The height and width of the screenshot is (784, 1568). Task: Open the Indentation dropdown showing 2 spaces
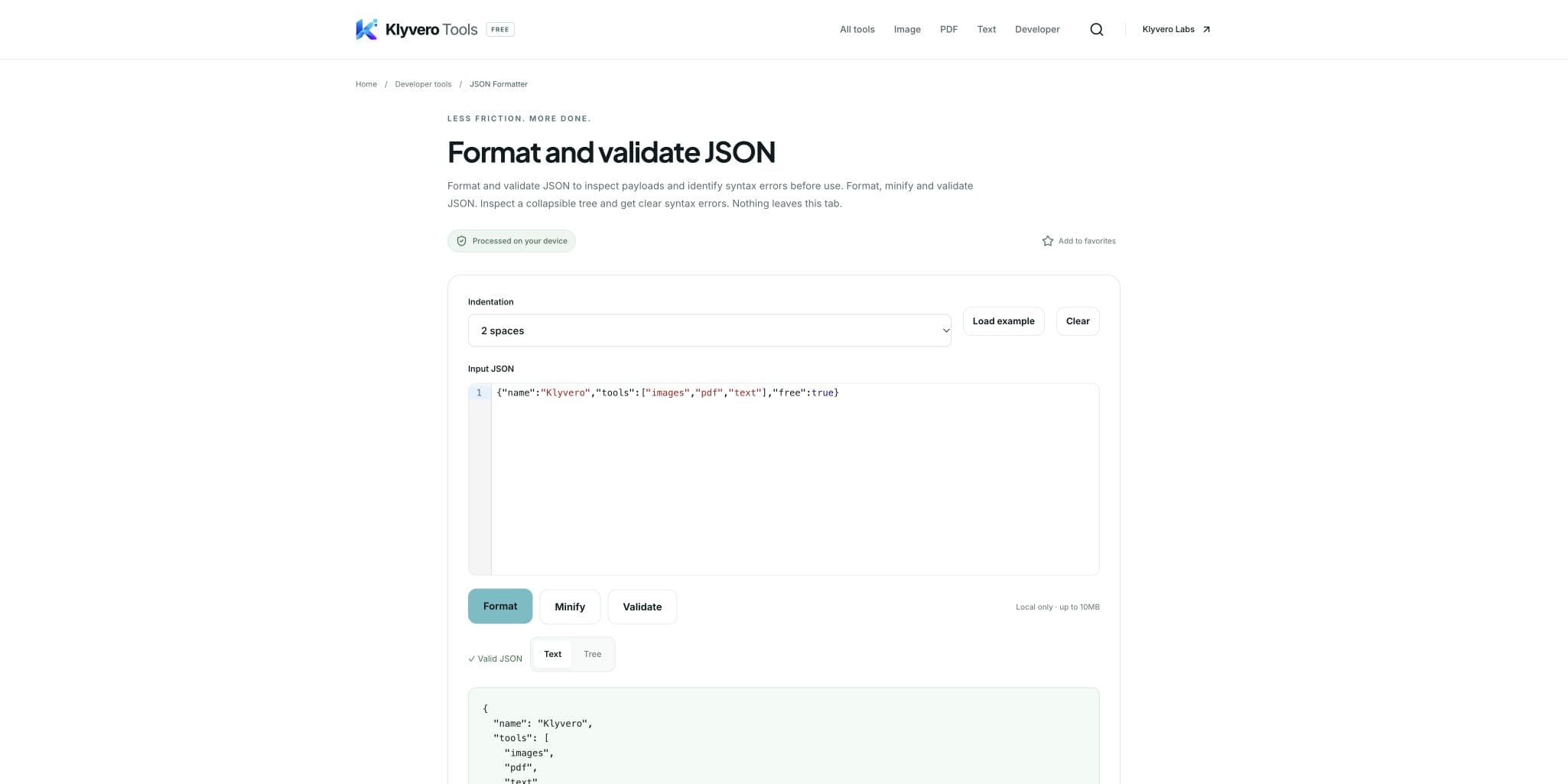[x=709, y=330]
